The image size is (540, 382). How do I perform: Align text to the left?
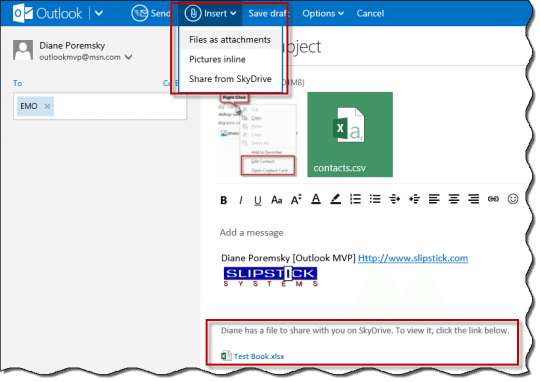coord(434,199)
